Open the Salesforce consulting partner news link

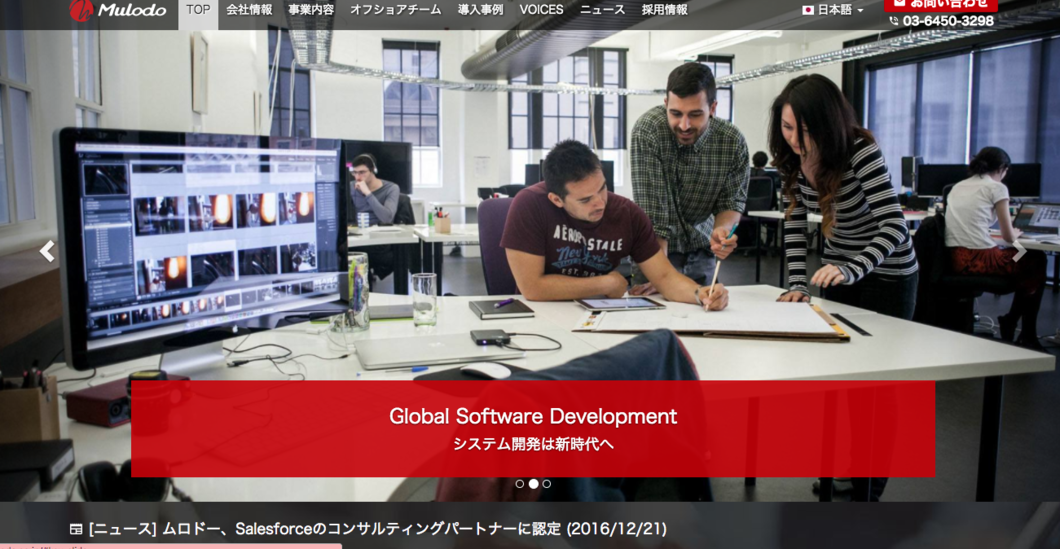(x=377, y=529)
